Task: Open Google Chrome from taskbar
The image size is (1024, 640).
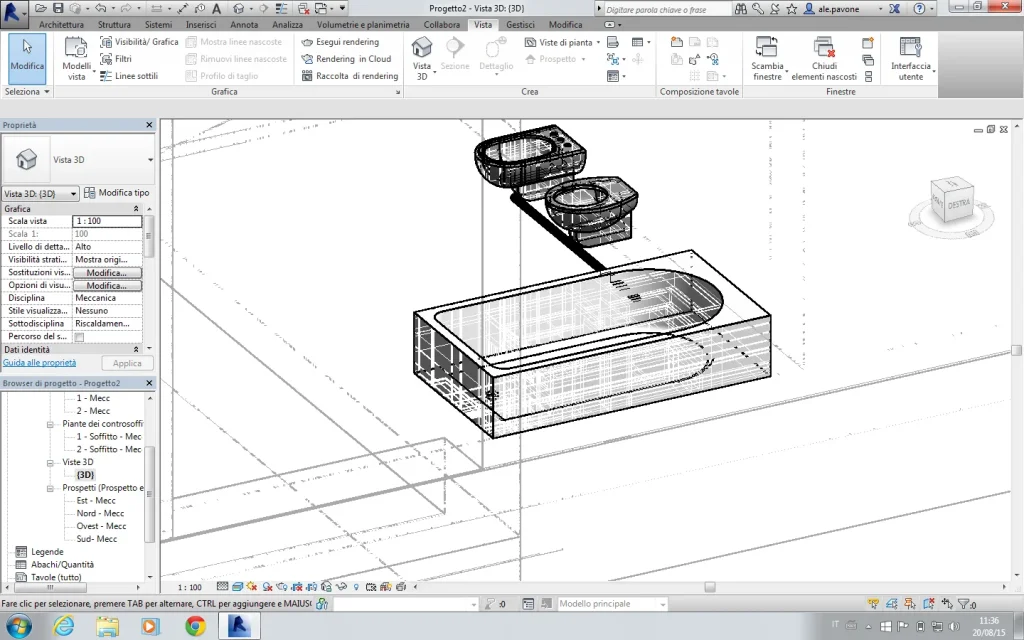Action: tap(195, 626)
